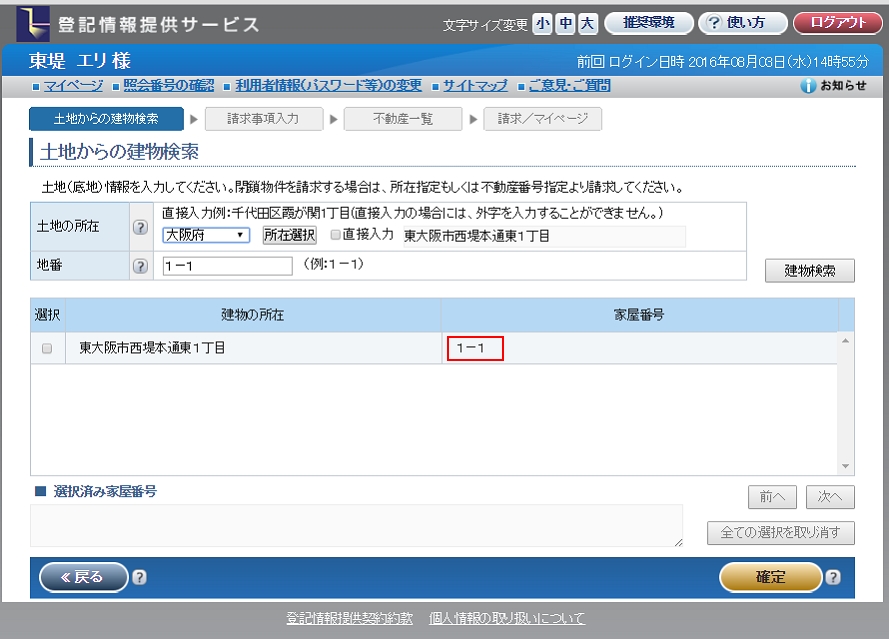Click the 家屋番号 column header

[x=640, y=315]
